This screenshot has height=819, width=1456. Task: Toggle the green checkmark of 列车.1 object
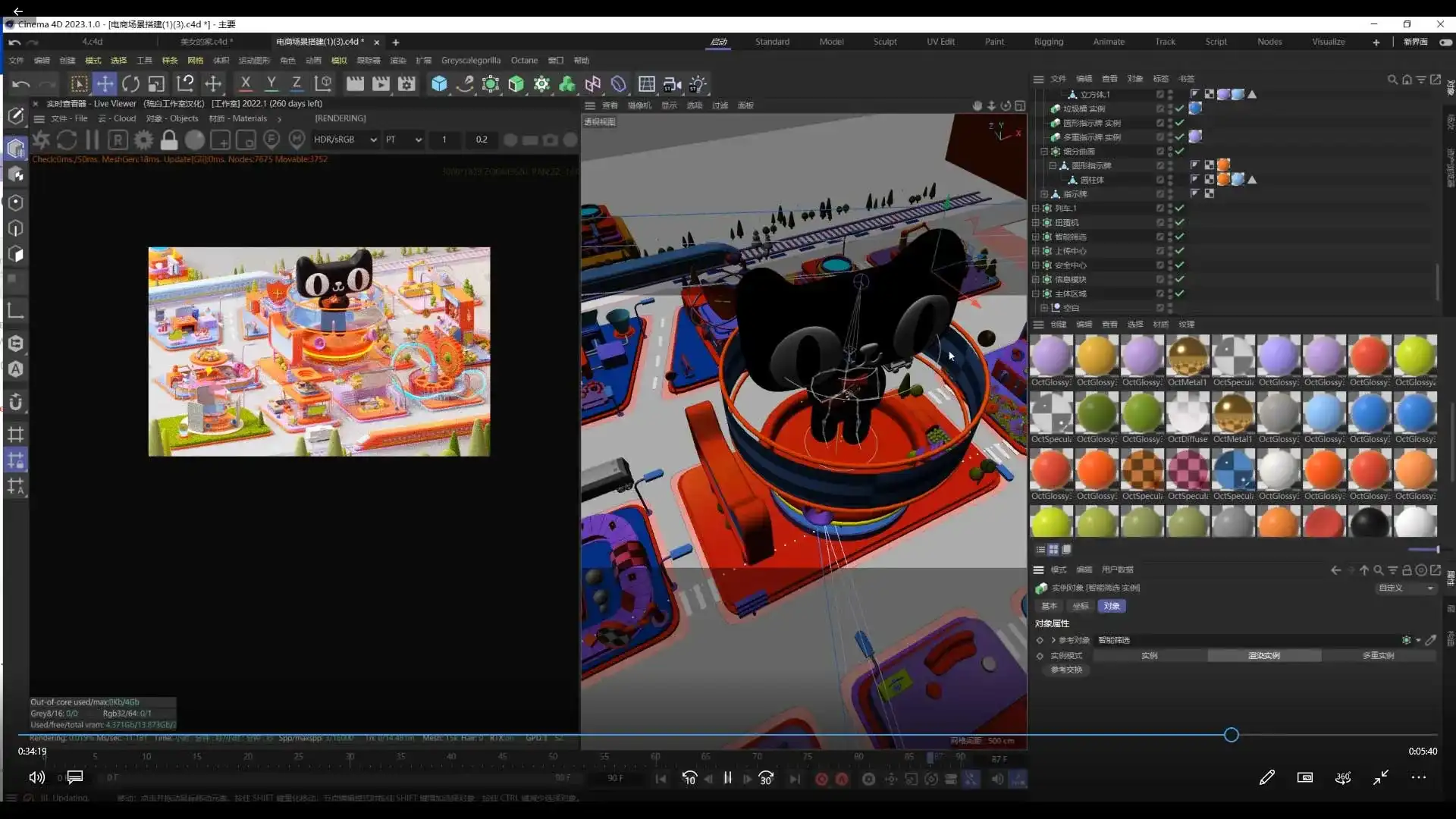coord(1179,208)
